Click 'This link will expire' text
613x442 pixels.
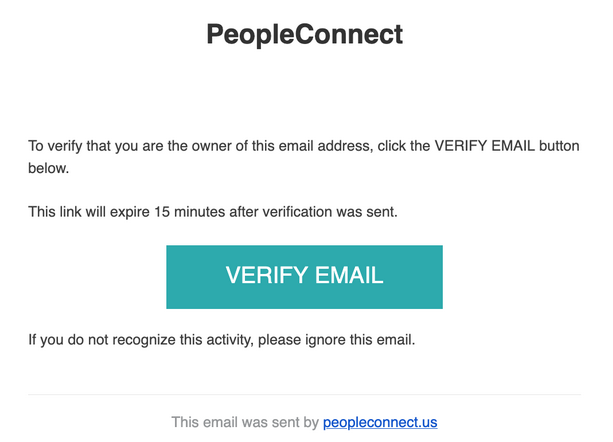click(x=92, y=211)
